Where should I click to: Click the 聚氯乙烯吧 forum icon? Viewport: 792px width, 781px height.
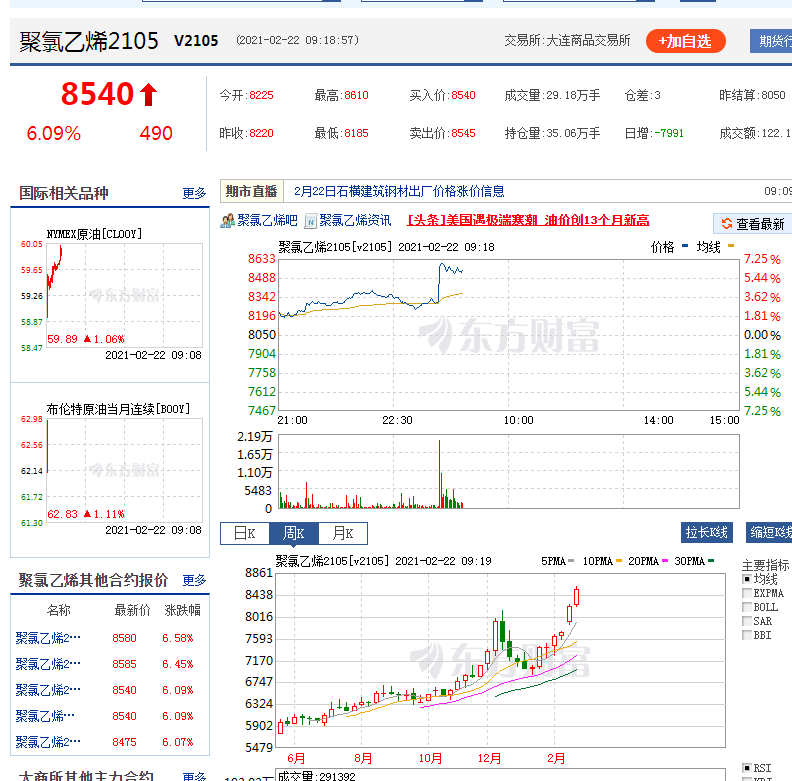tap(227, 221)
